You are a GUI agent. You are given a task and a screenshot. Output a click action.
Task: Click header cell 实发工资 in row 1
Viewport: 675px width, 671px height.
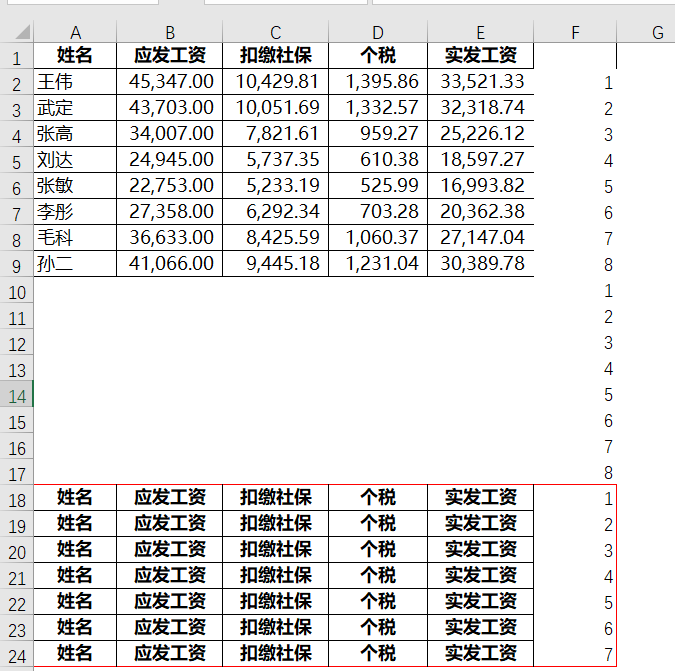[x=480, y=56]
